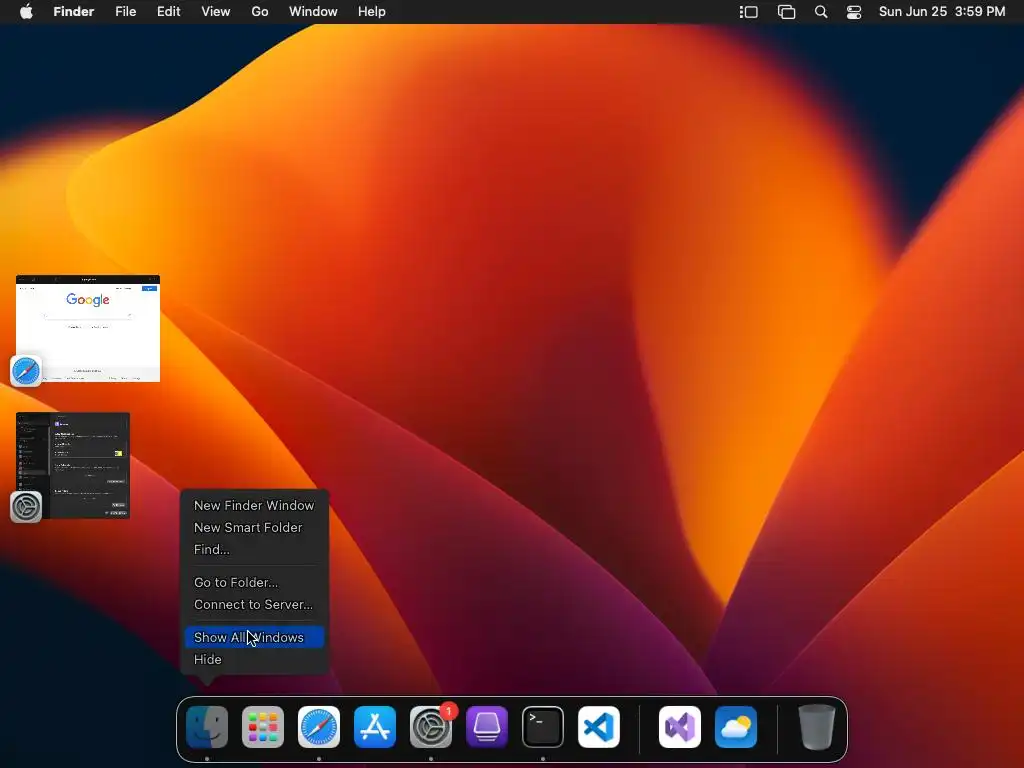Open the File menu
The height and width of the screenshot is (768, 1024).
(125, 12)
